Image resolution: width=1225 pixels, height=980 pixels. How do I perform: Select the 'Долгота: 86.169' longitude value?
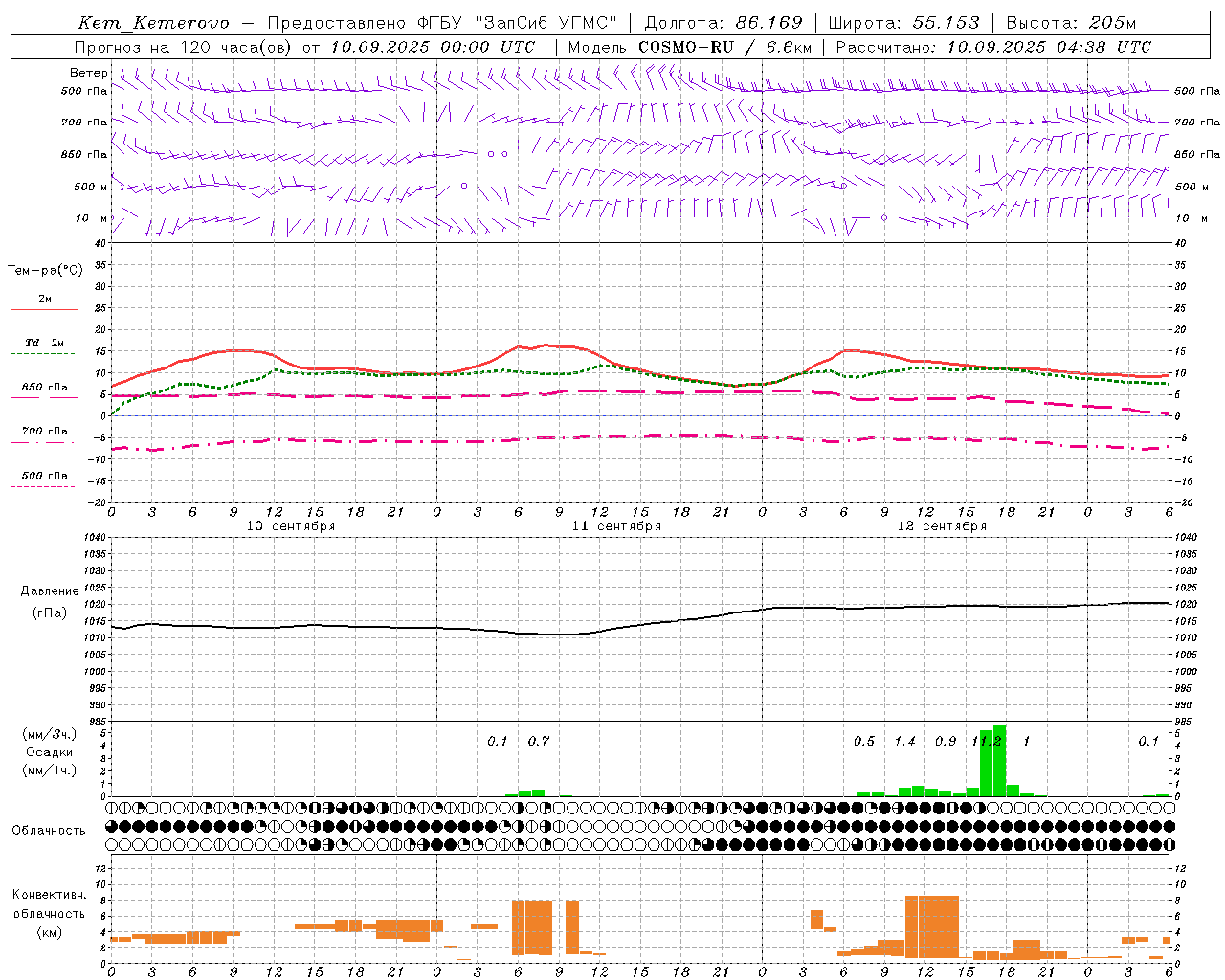pyautogui.click(x=724, y=23)
